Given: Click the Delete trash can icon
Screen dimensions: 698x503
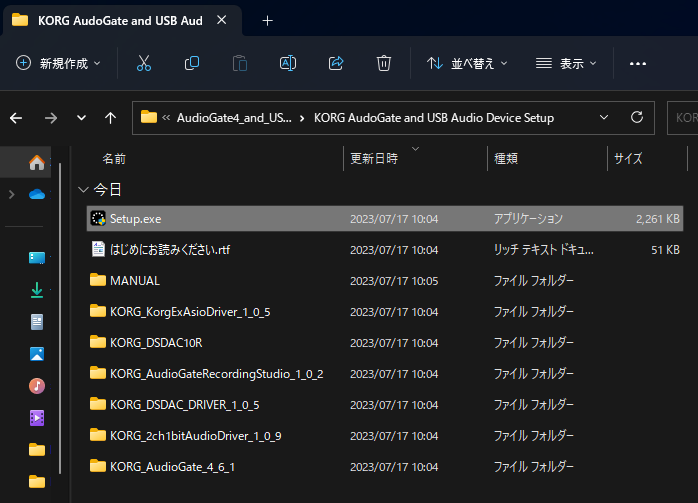Looking at the screenshot, I should point(384,63).
